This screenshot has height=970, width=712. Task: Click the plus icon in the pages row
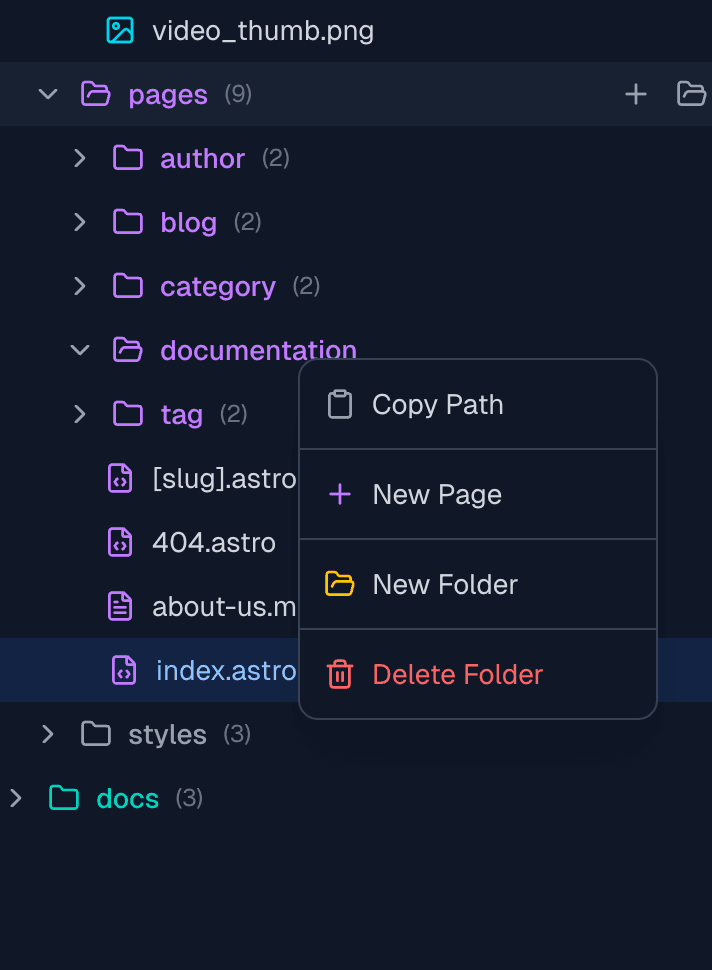pyautogui.click(x=636, y=94)
